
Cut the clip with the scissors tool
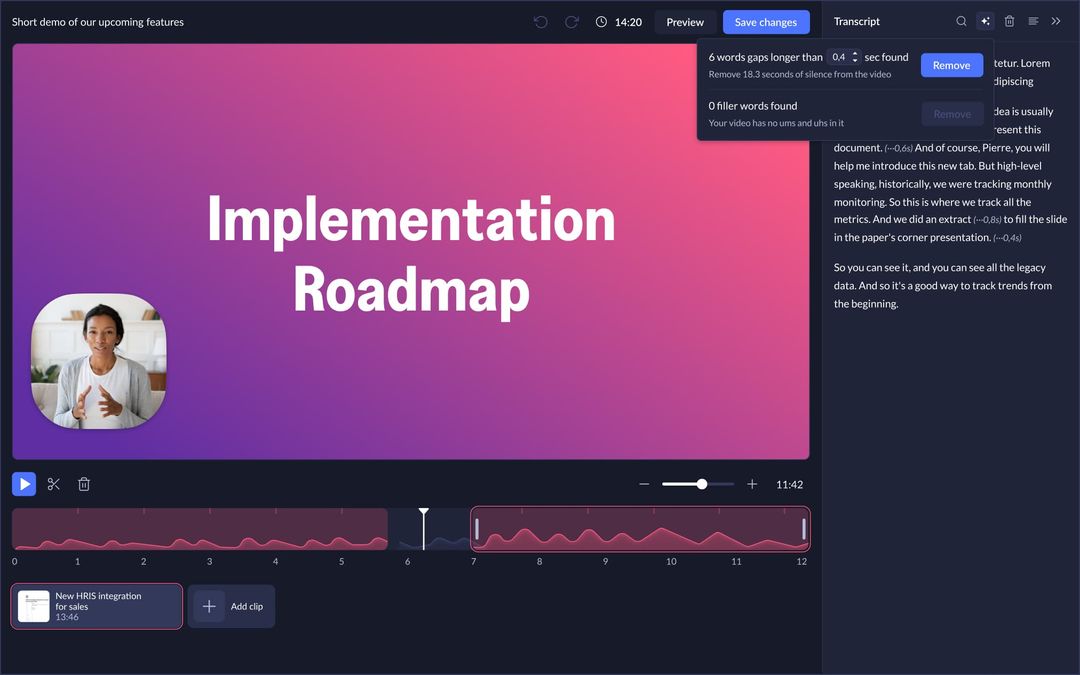click(x=53, y=483)
